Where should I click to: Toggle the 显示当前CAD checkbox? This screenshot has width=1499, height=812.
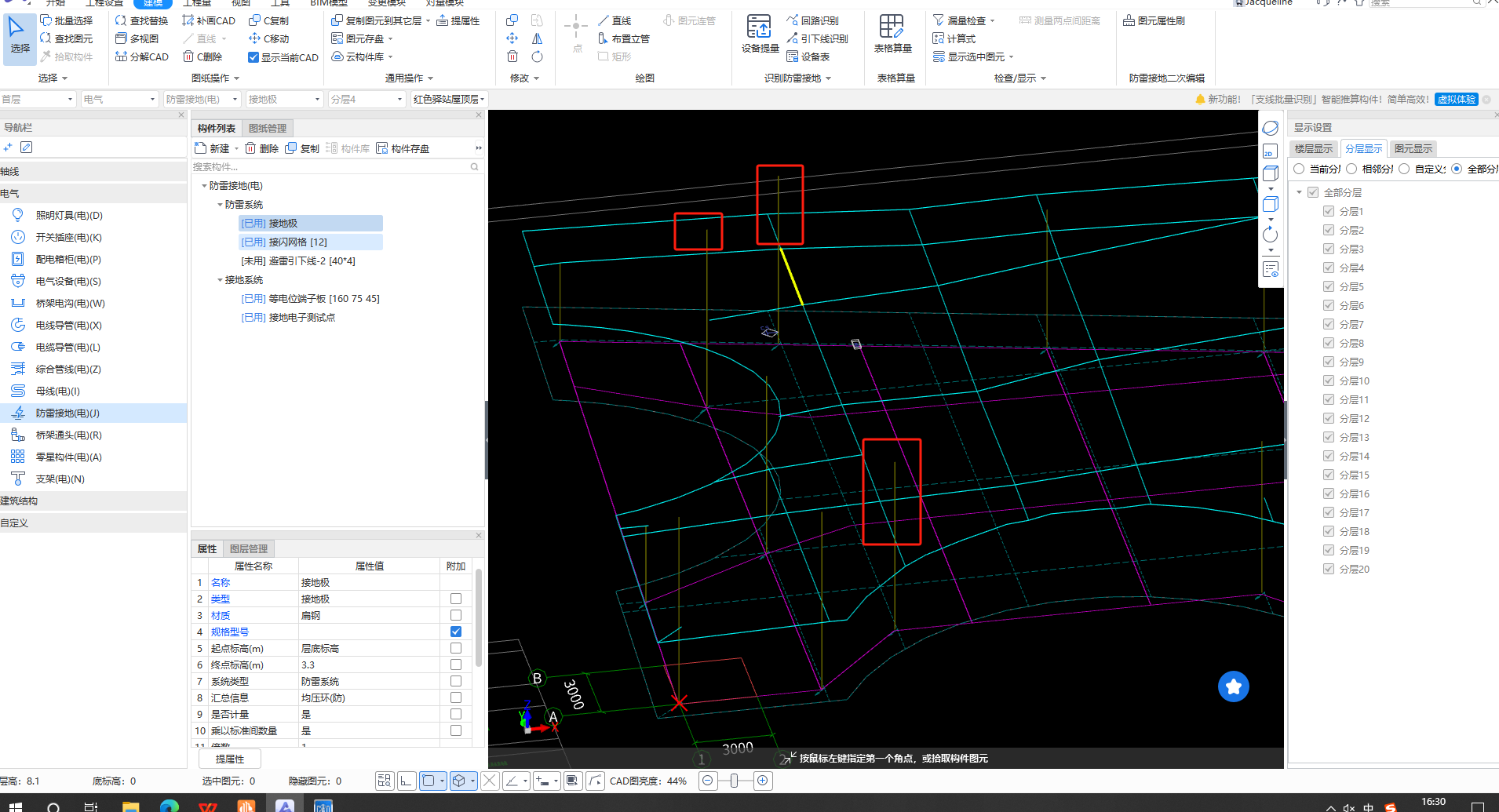(x=253, y=57)
